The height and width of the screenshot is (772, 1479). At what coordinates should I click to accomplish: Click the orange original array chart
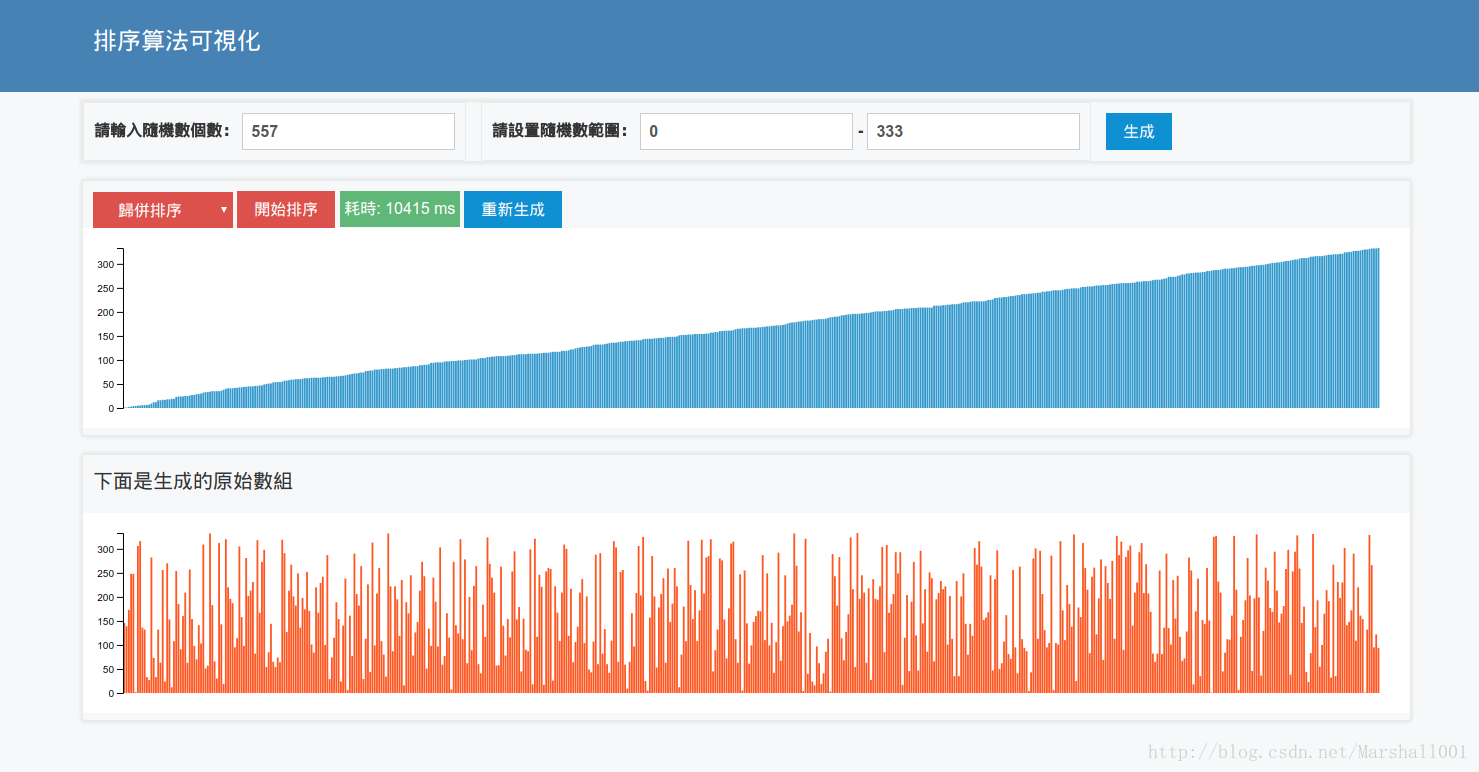[x=746, y=613]
